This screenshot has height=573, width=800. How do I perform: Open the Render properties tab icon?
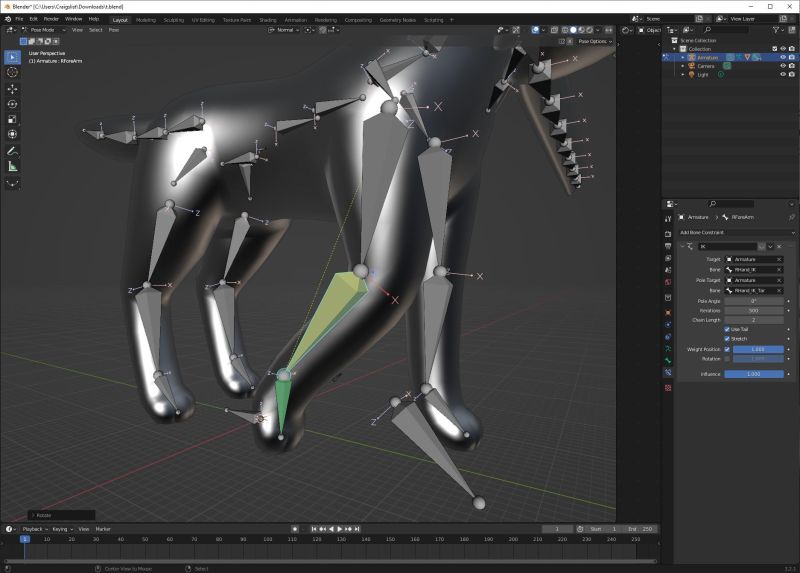click(x=668, y=234)
